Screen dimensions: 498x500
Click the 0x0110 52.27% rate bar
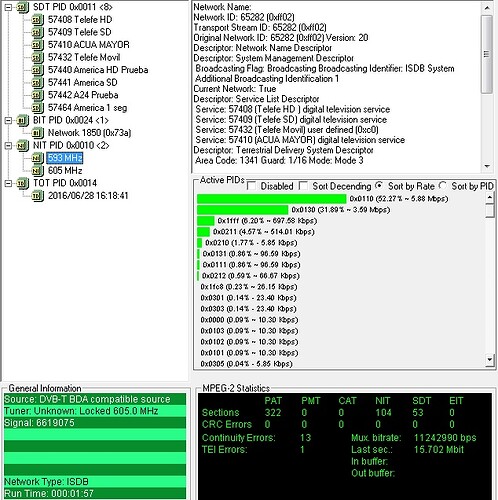[x=272, y=199]
